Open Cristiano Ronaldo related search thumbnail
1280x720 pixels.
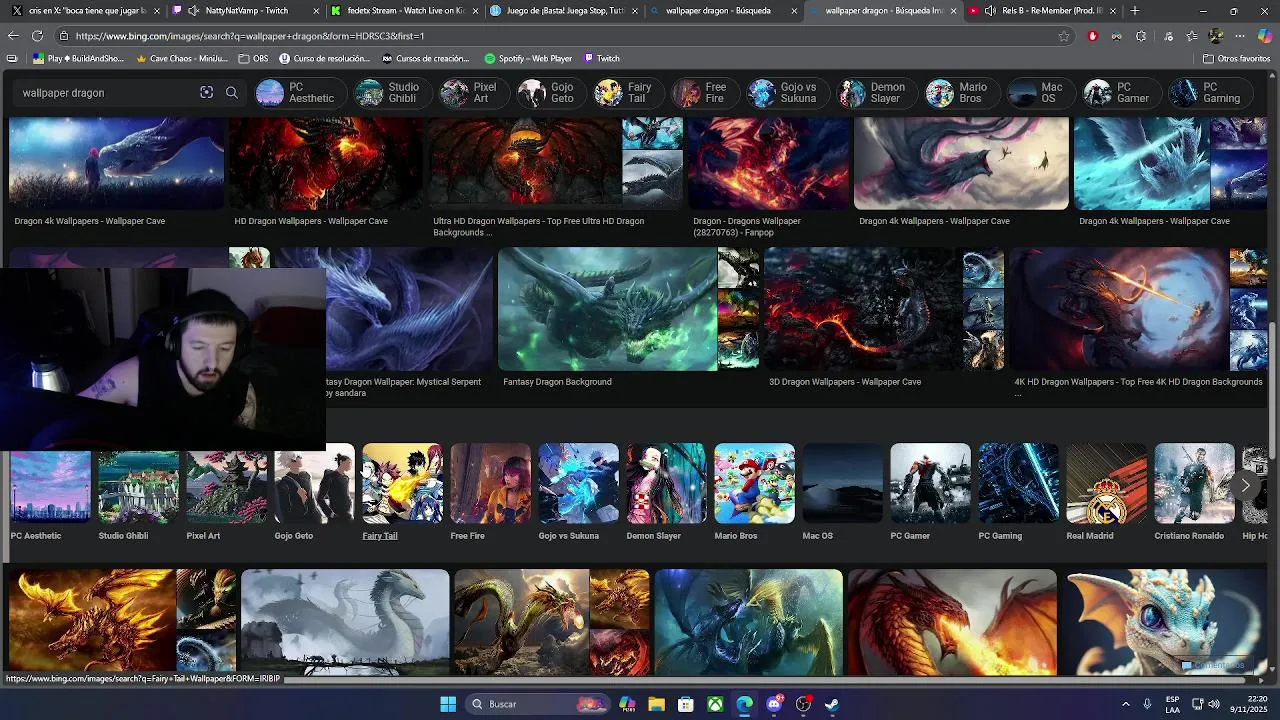coord(1194,484)
